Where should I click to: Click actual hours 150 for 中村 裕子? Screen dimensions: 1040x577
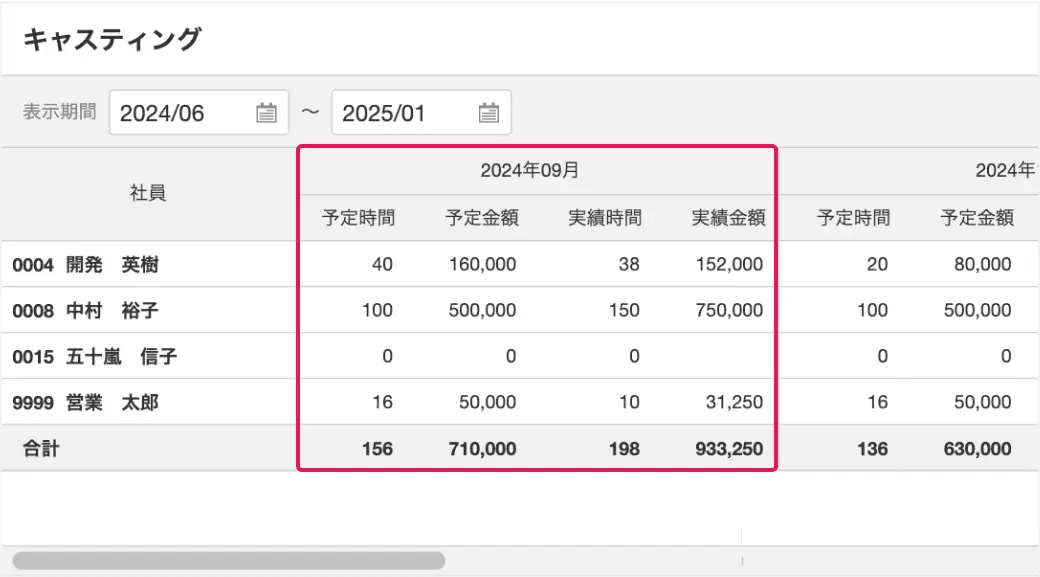(x=624, y=310)
